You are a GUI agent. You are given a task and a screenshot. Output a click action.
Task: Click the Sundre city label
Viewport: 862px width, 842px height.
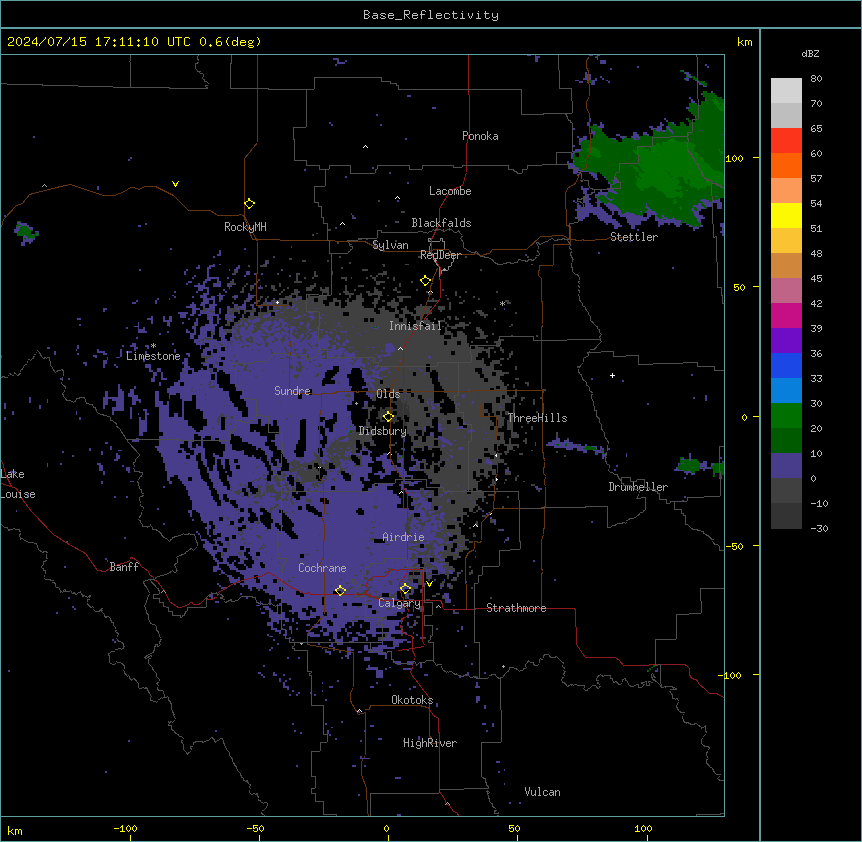pyautogui.click(x=292, y=391)
